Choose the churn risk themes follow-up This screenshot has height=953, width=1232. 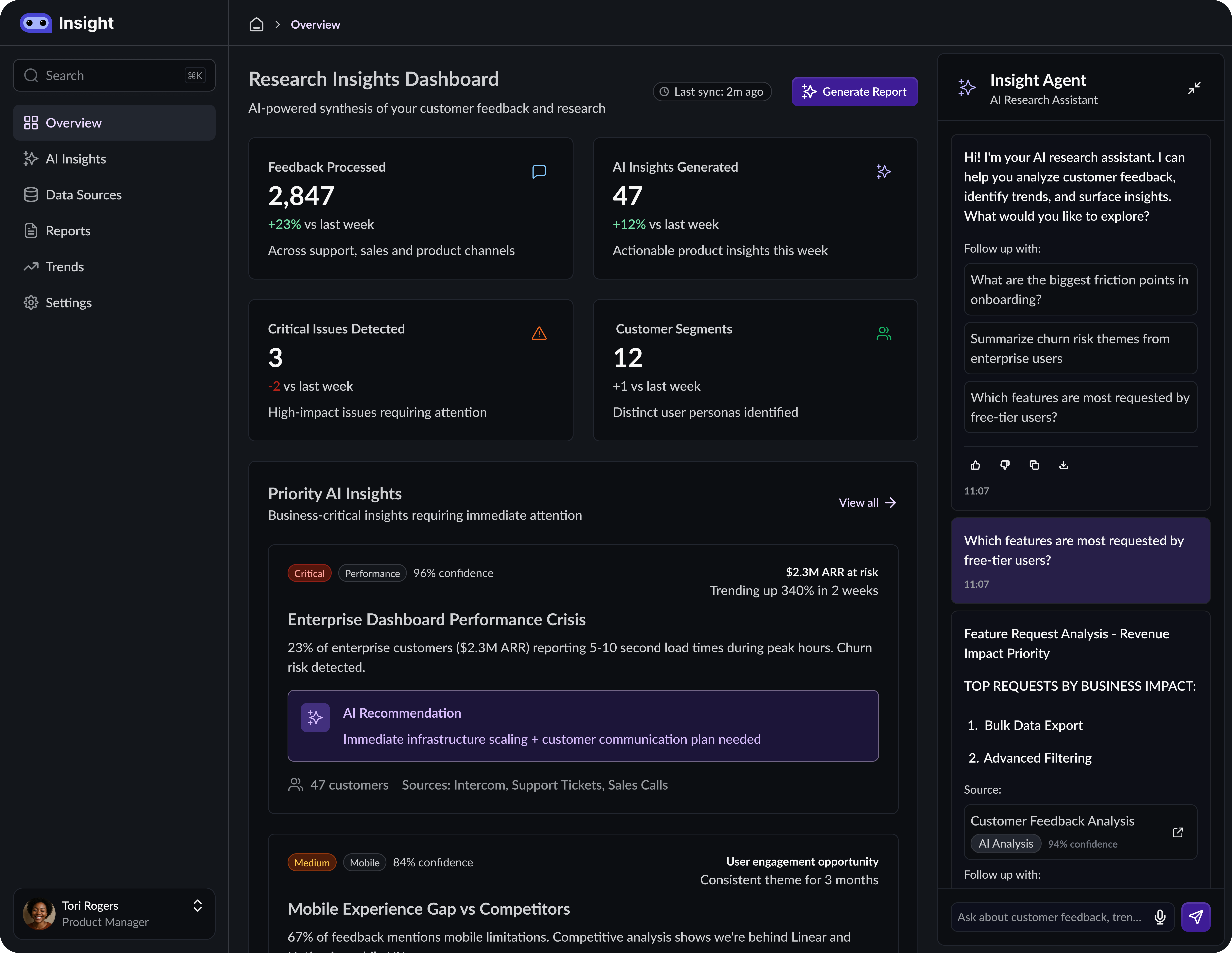coord(1080,348)
